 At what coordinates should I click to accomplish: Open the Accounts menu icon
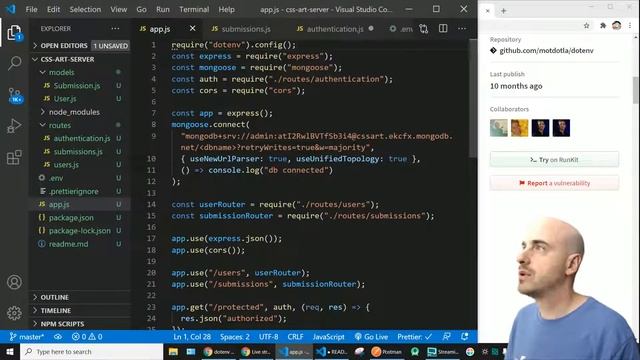coord(14,282)
